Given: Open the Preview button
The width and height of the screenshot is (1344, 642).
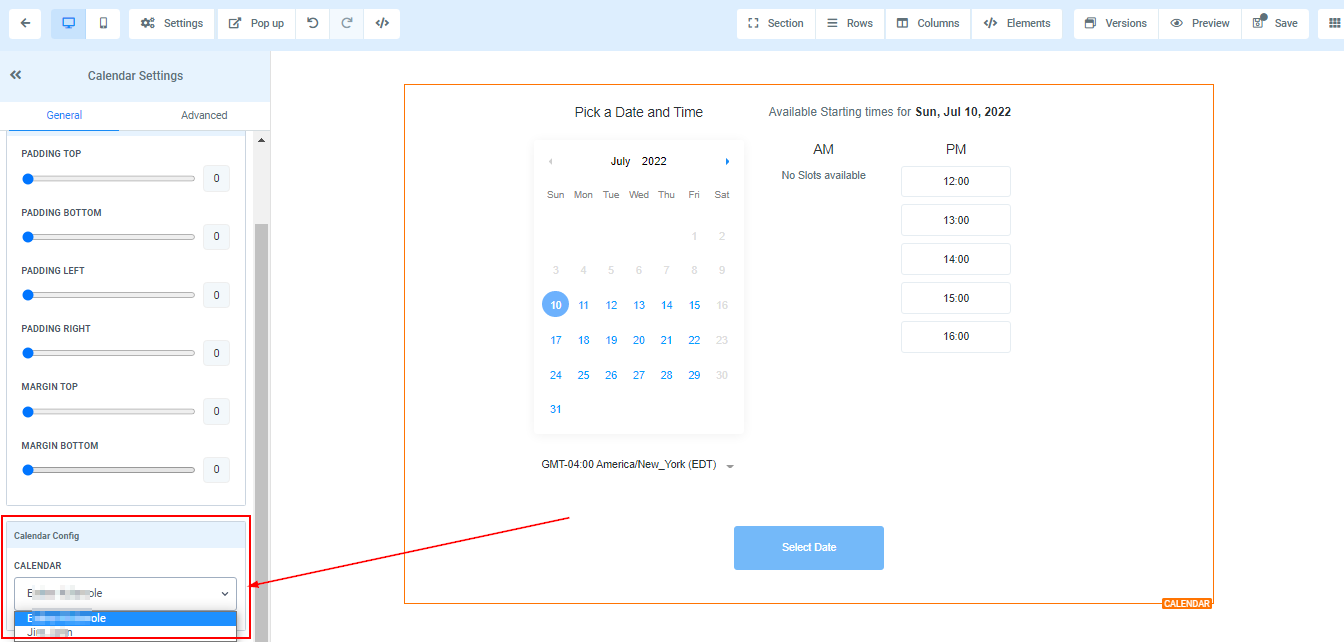Looking at the screenshot, I should tap(1200, 23).
